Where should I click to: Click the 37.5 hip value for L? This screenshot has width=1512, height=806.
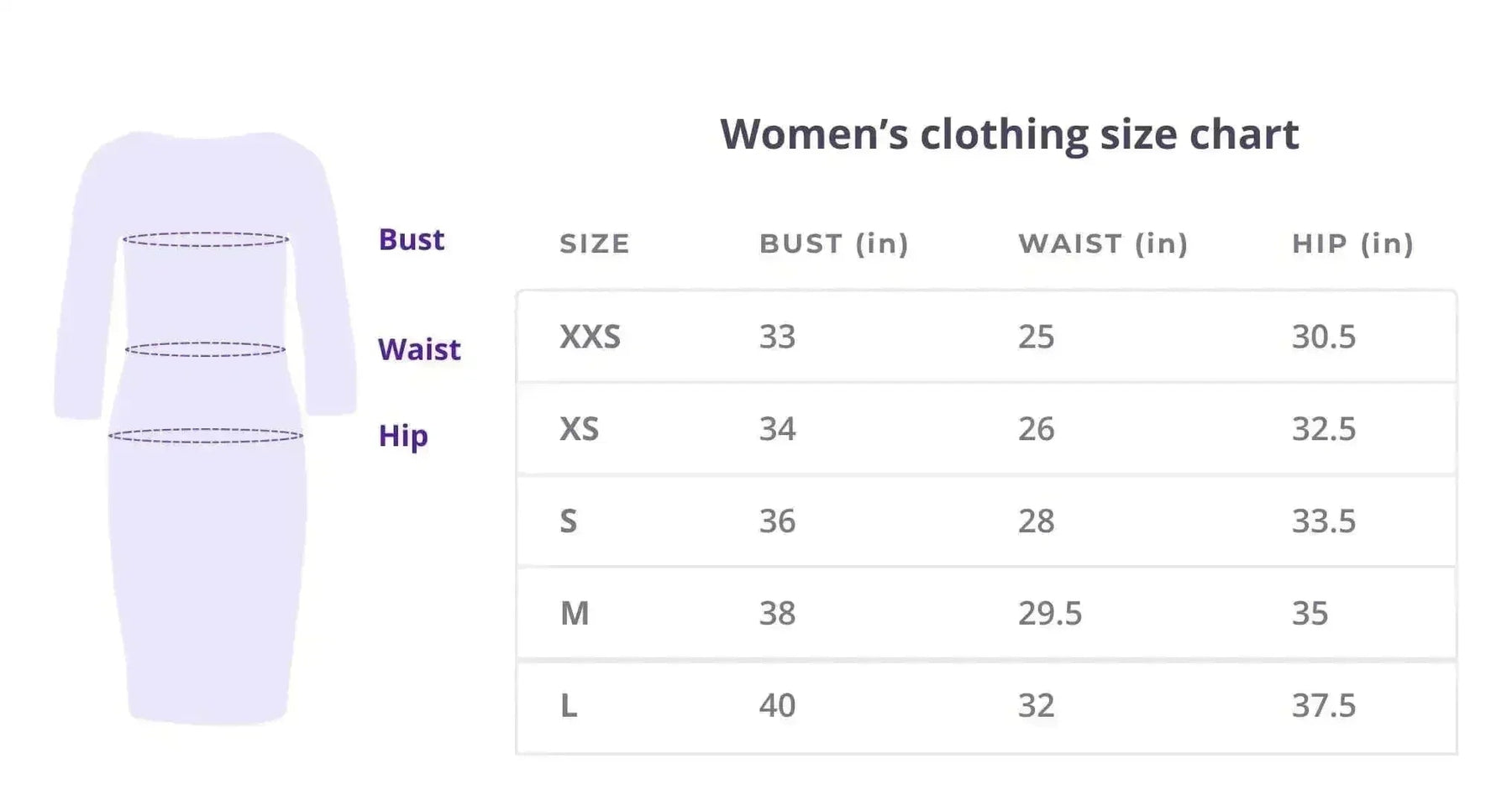point(1324,706)
